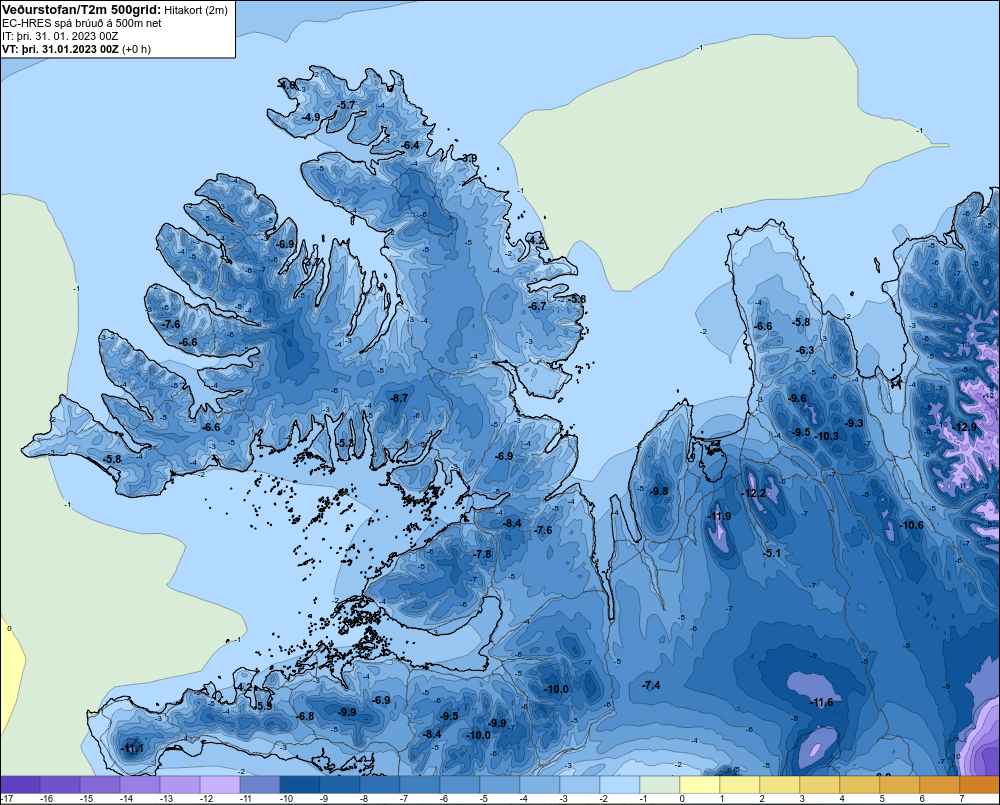Click the 'Hitakort (2m)' header label
The height and width of the screenshot is (805, 1000).
(x=196, y=10)
